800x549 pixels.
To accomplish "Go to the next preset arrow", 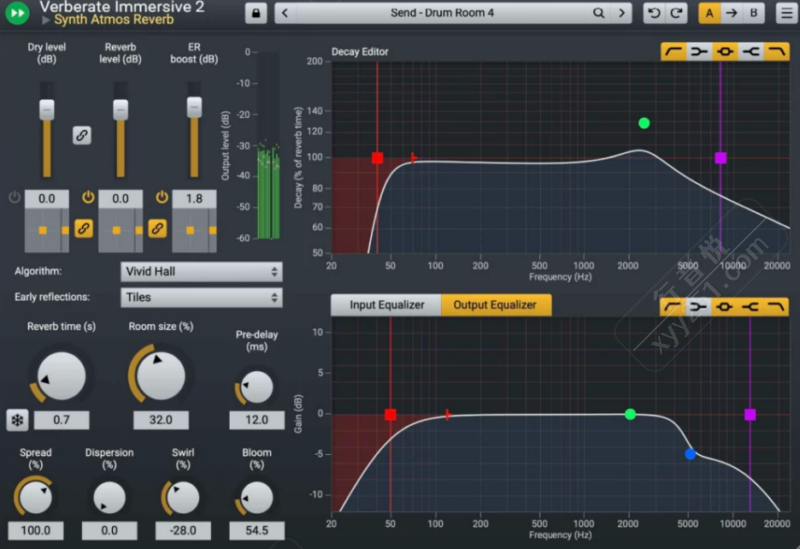I will point(621,13).
